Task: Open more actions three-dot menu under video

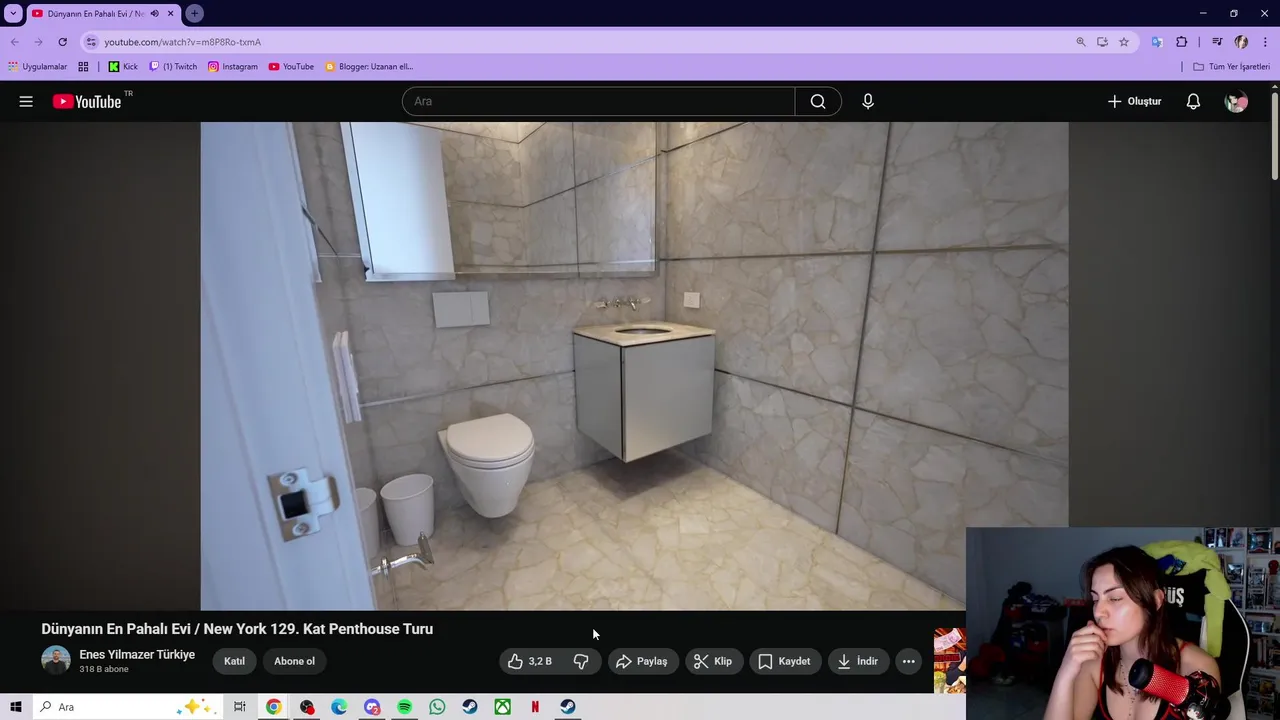Action: 908,661
